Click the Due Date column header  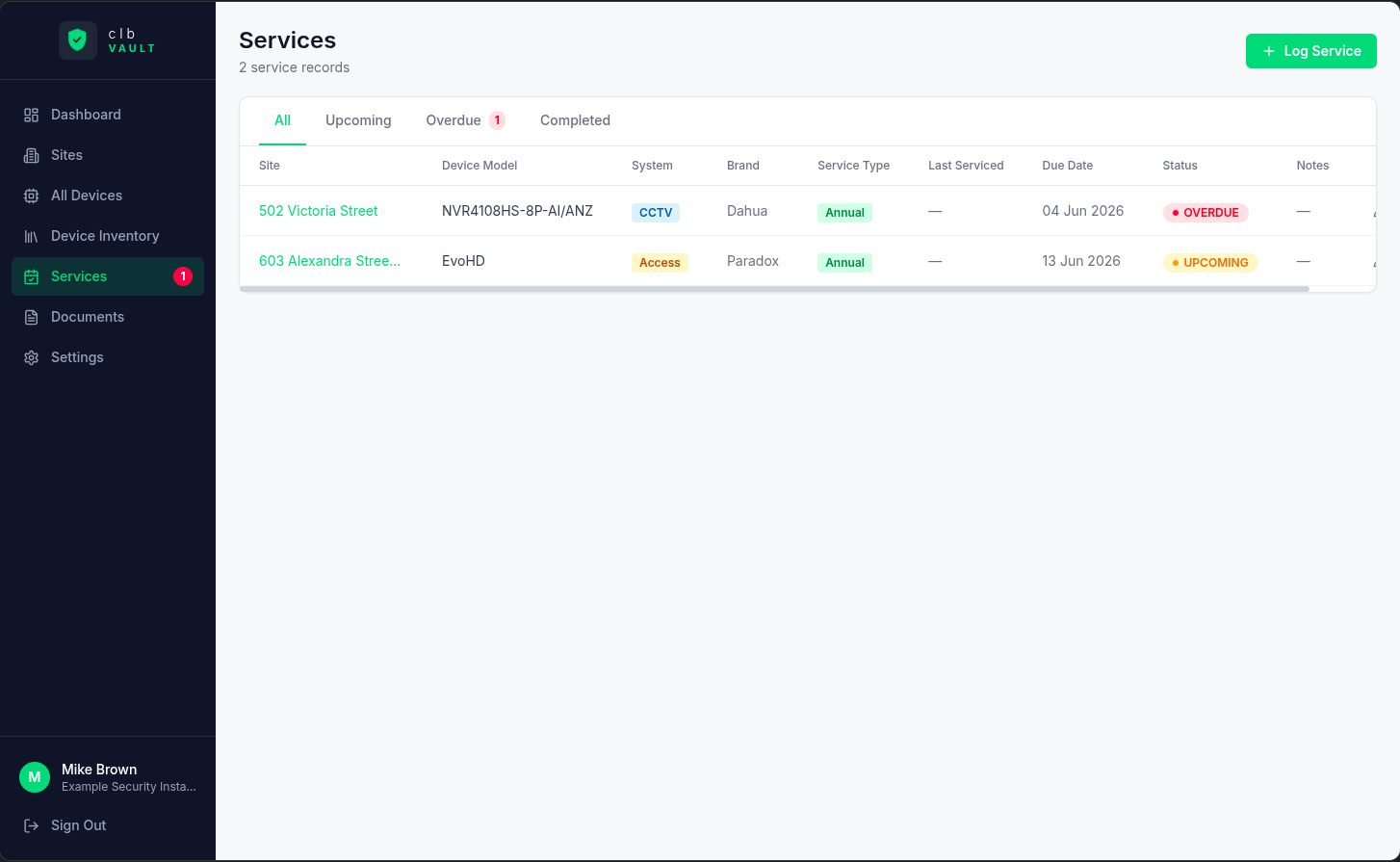click(x=1068, y=166)
